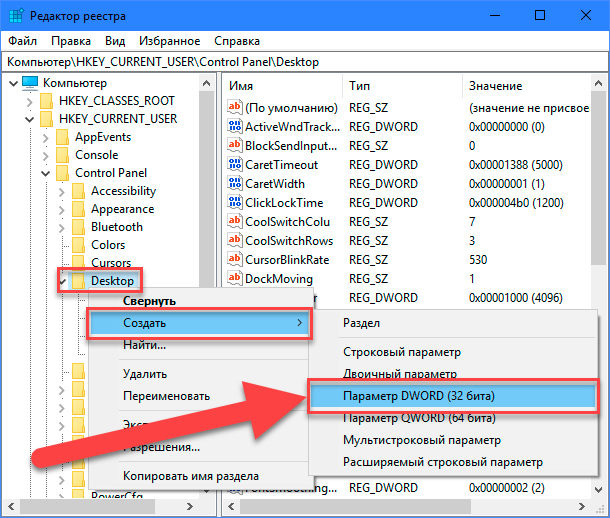Click the Console folder icon
610x518 pixels.
point(62,155)
